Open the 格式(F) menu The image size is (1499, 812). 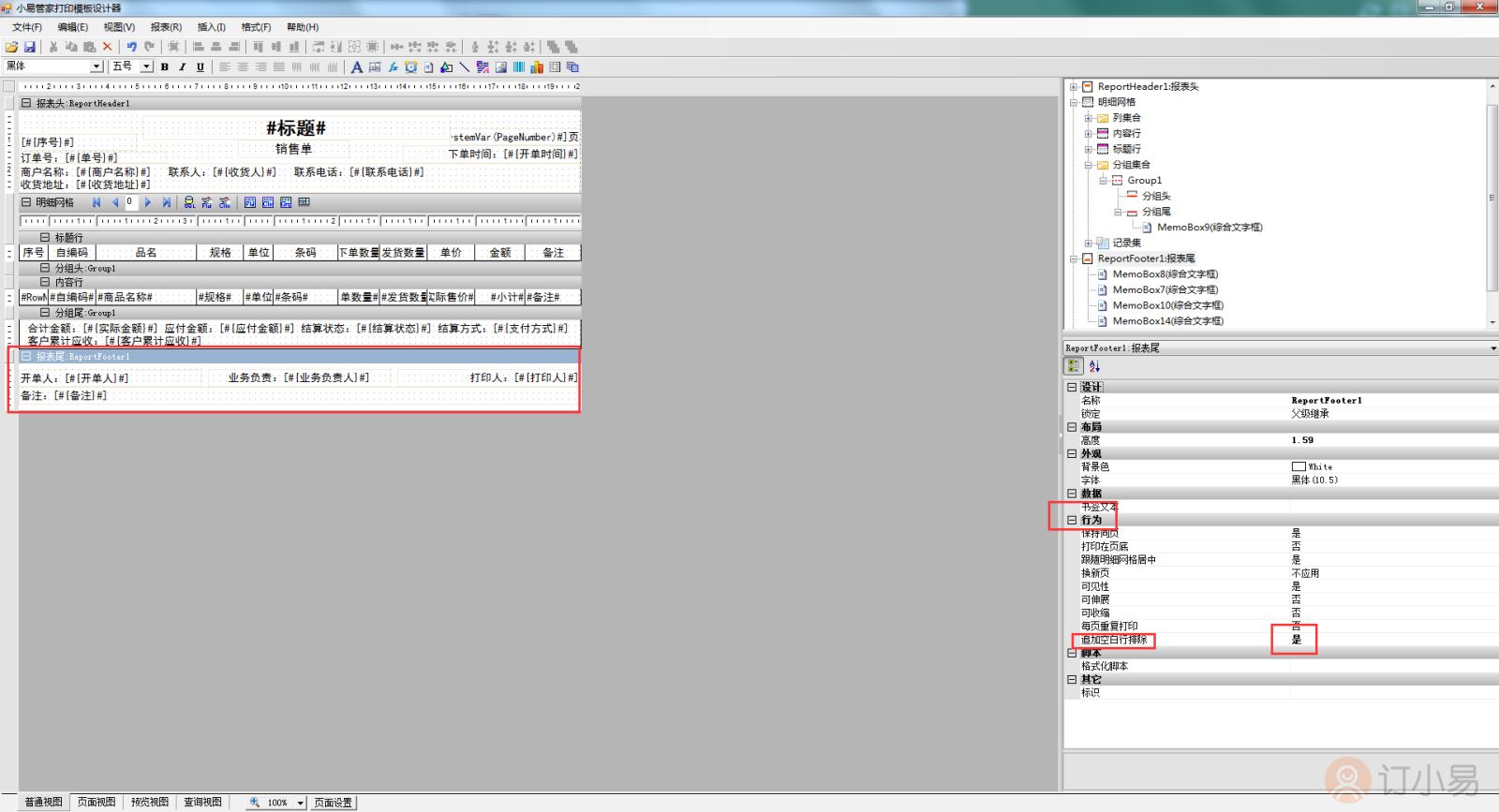click(x=256, y=27)
